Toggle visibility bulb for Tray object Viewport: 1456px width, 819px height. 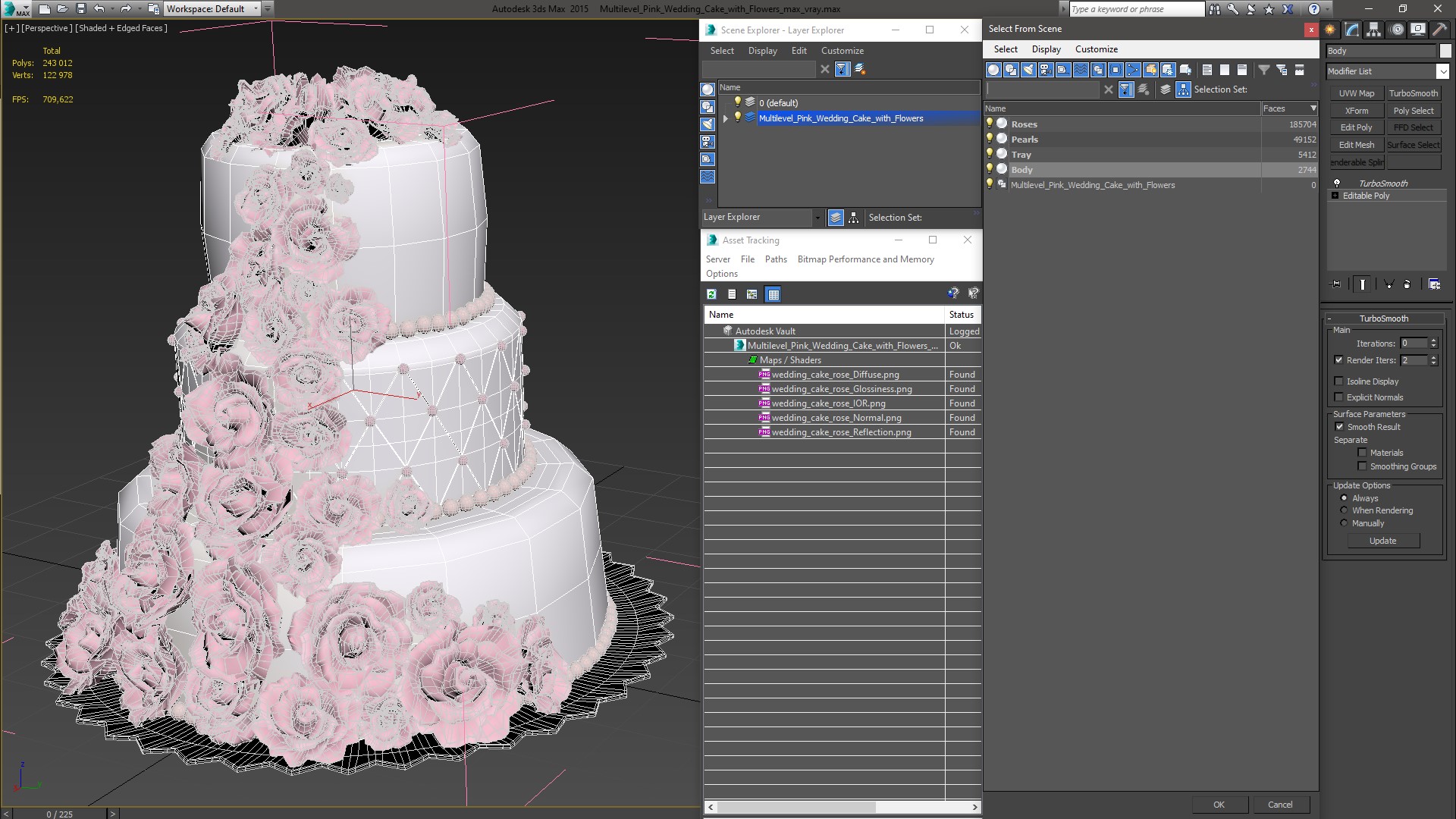tap(990, 153)
